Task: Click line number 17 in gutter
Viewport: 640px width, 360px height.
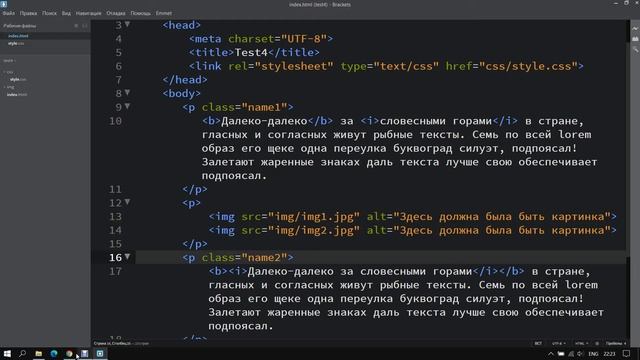Action: [x=115, y=271]
